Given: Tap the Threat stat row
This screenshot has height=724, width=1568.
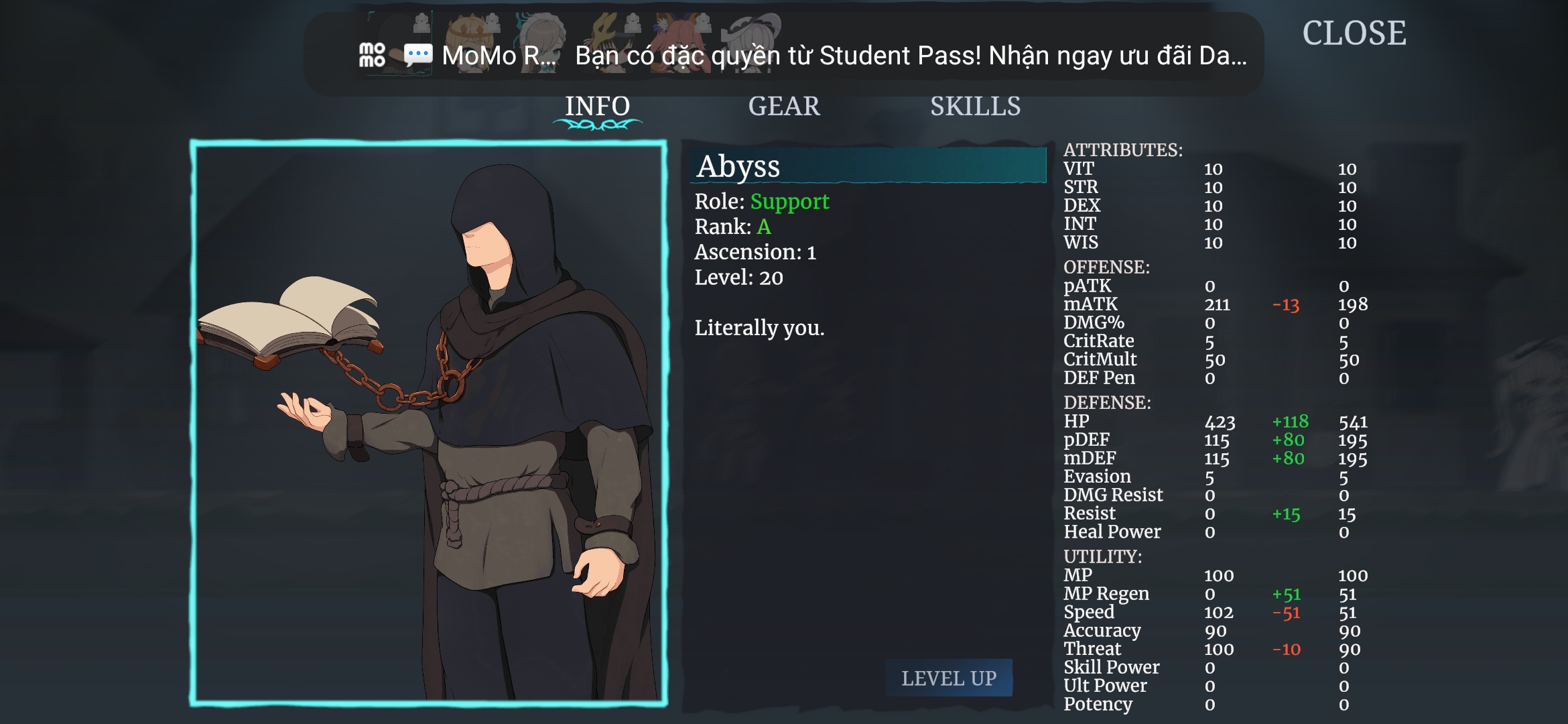Looking at the screenshot, I should tap(1216, 649).
